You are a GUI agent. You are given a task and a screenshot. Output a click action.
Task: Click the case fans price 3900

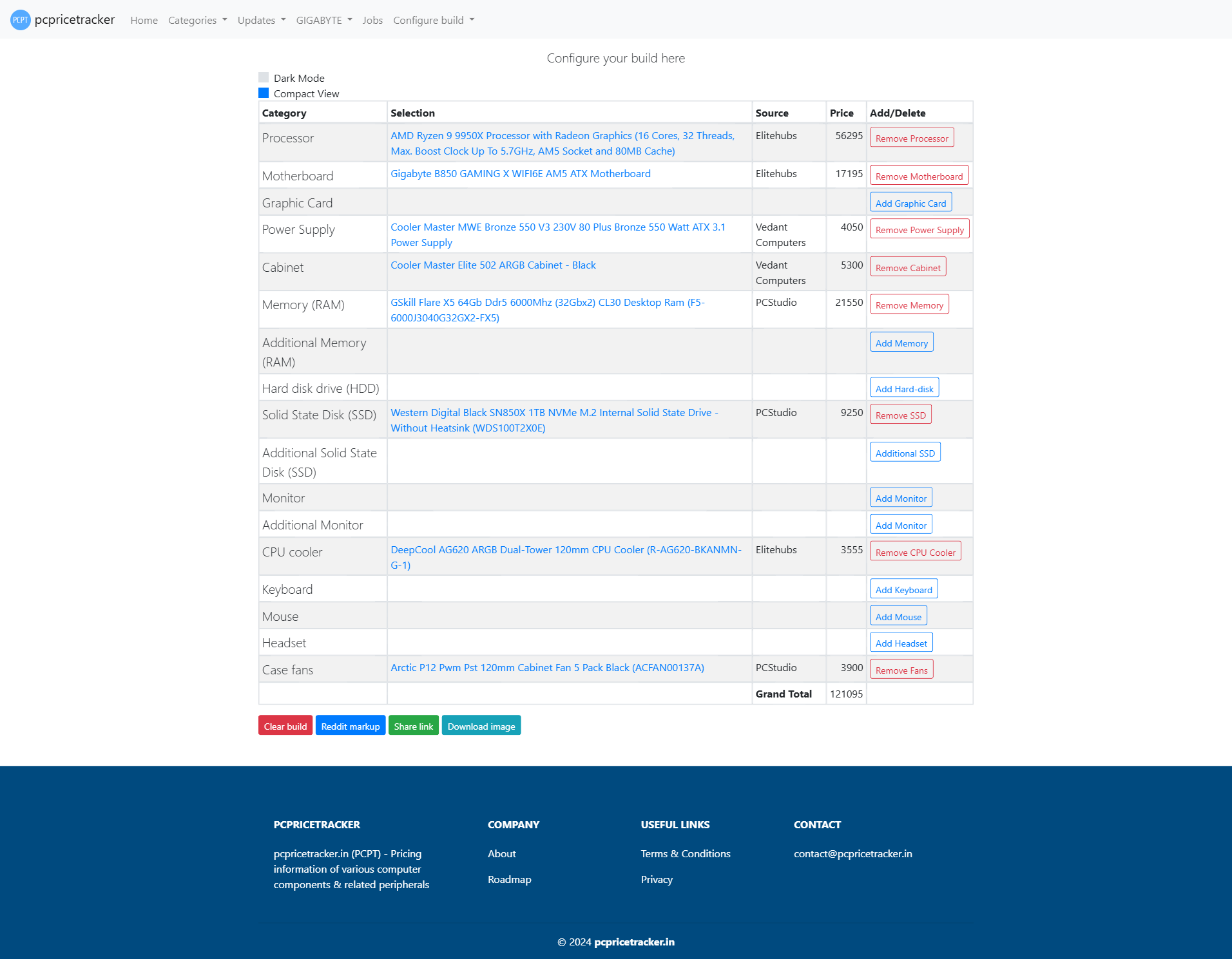pyautogui.click(x=852, y=668)
